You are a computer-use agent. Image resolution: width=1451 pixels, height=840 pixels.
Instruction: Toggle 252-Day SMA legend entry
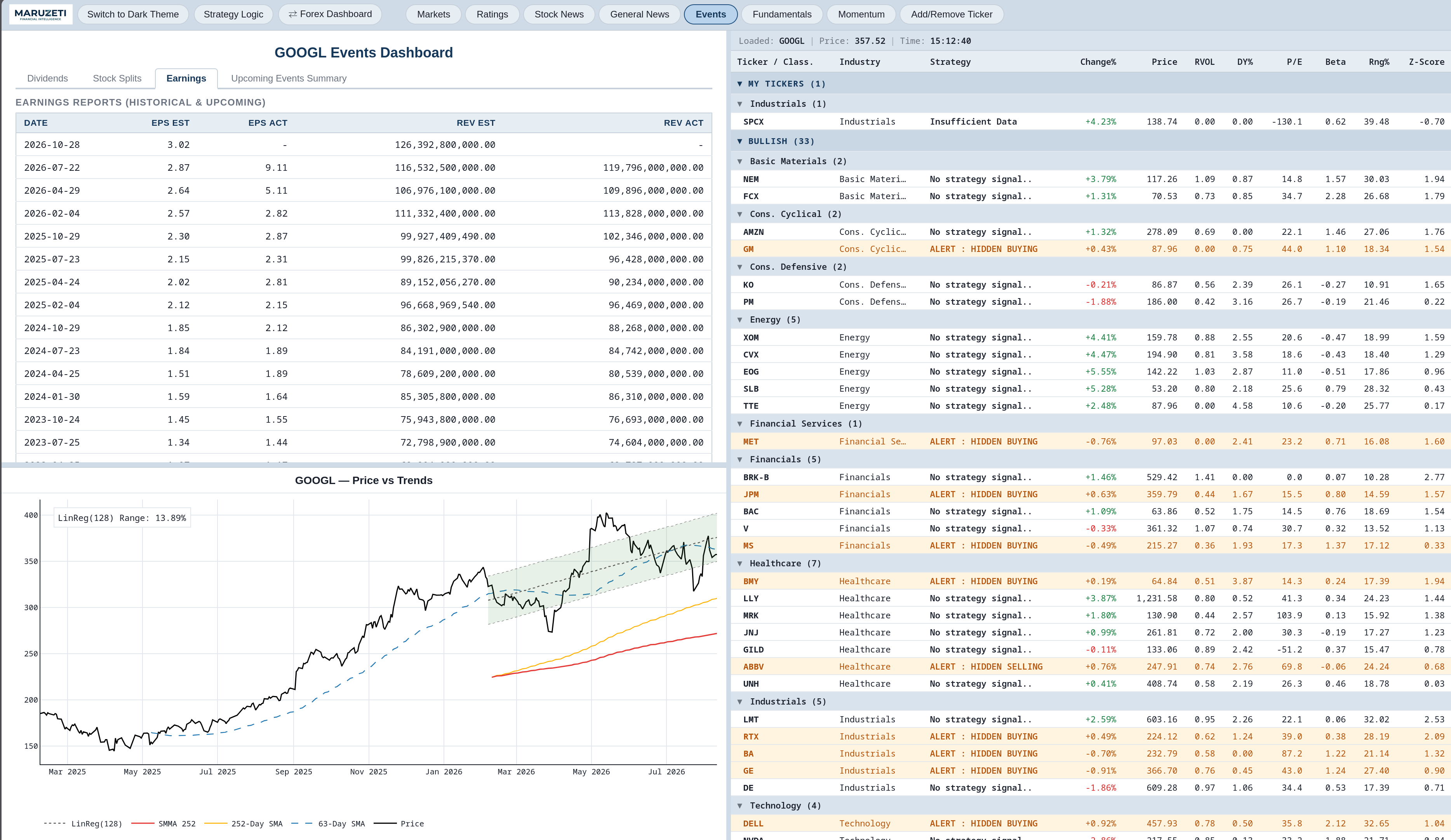244,824
